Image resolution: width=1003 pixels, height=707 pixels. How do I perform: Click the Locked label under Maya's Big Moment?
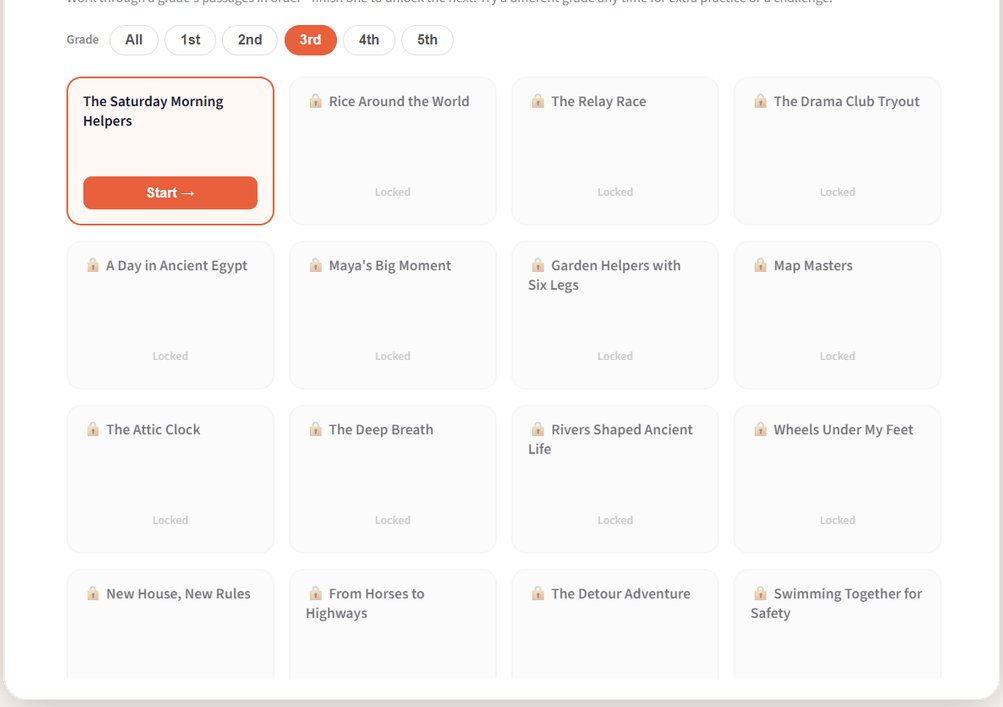(393, 356)
